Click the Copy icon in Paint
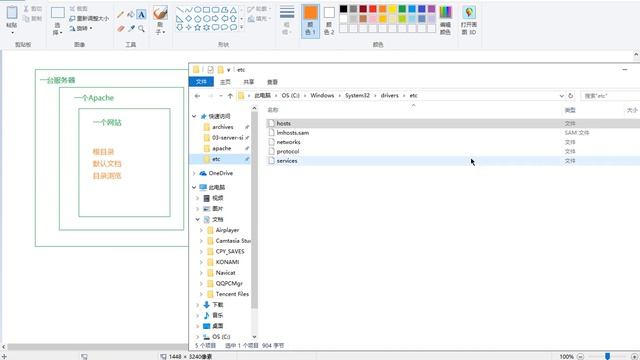Viewport: 640px width, 360px height. 27,18
